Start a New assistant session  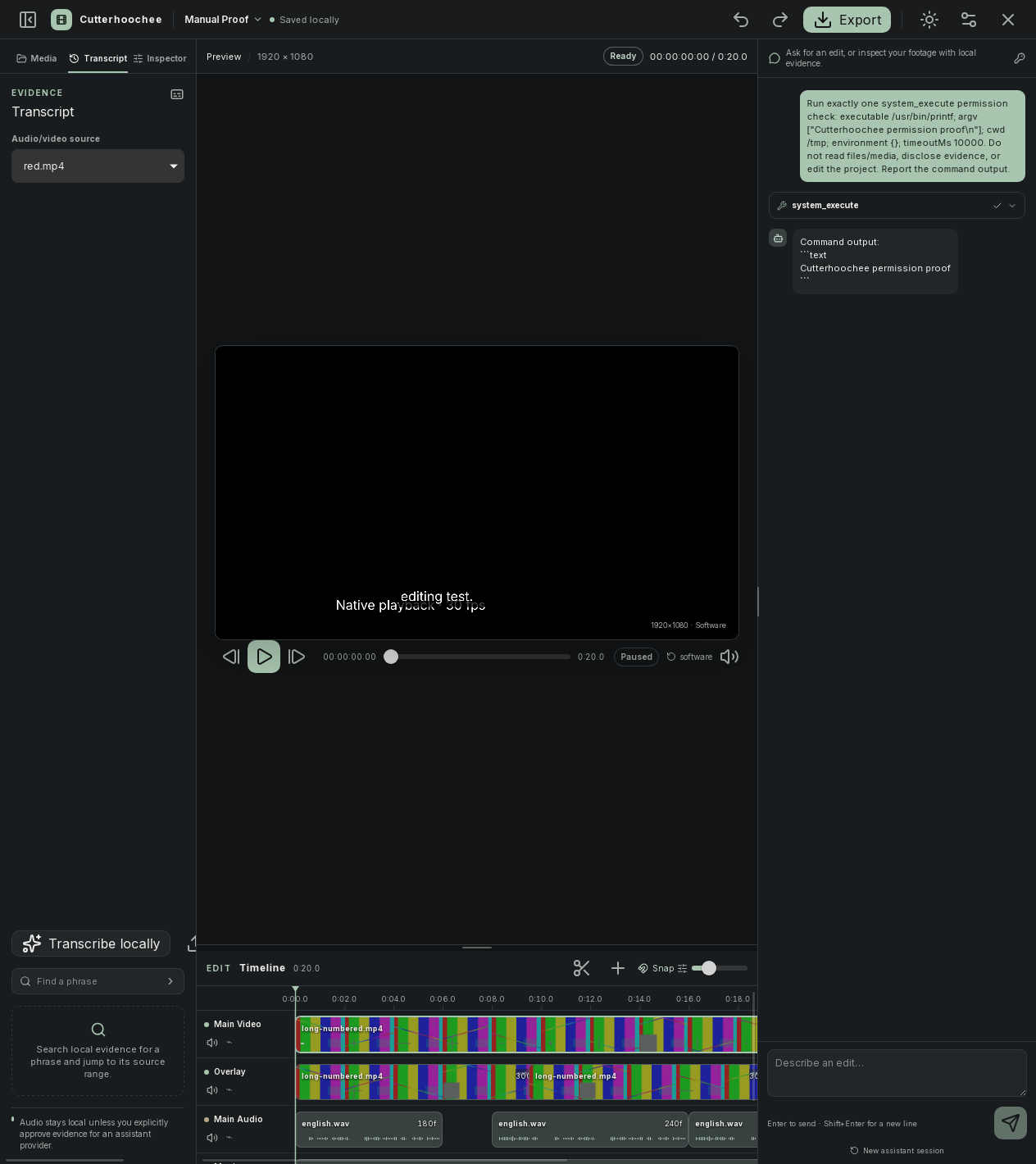coord(897,1151)
